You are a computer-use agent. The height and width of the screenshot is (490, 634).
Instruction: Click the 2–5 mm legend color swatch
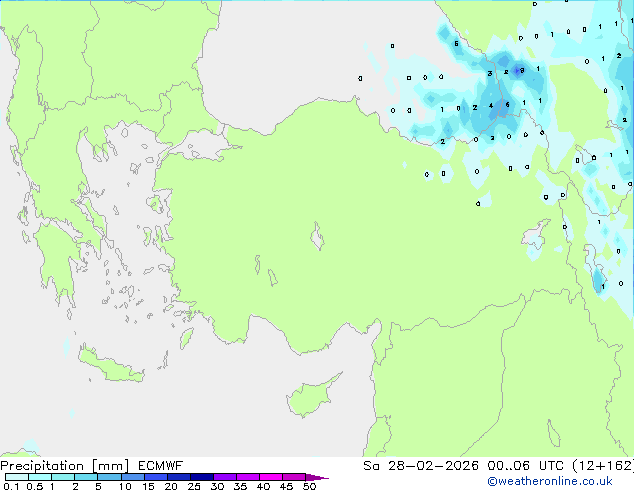pos(86,477)
